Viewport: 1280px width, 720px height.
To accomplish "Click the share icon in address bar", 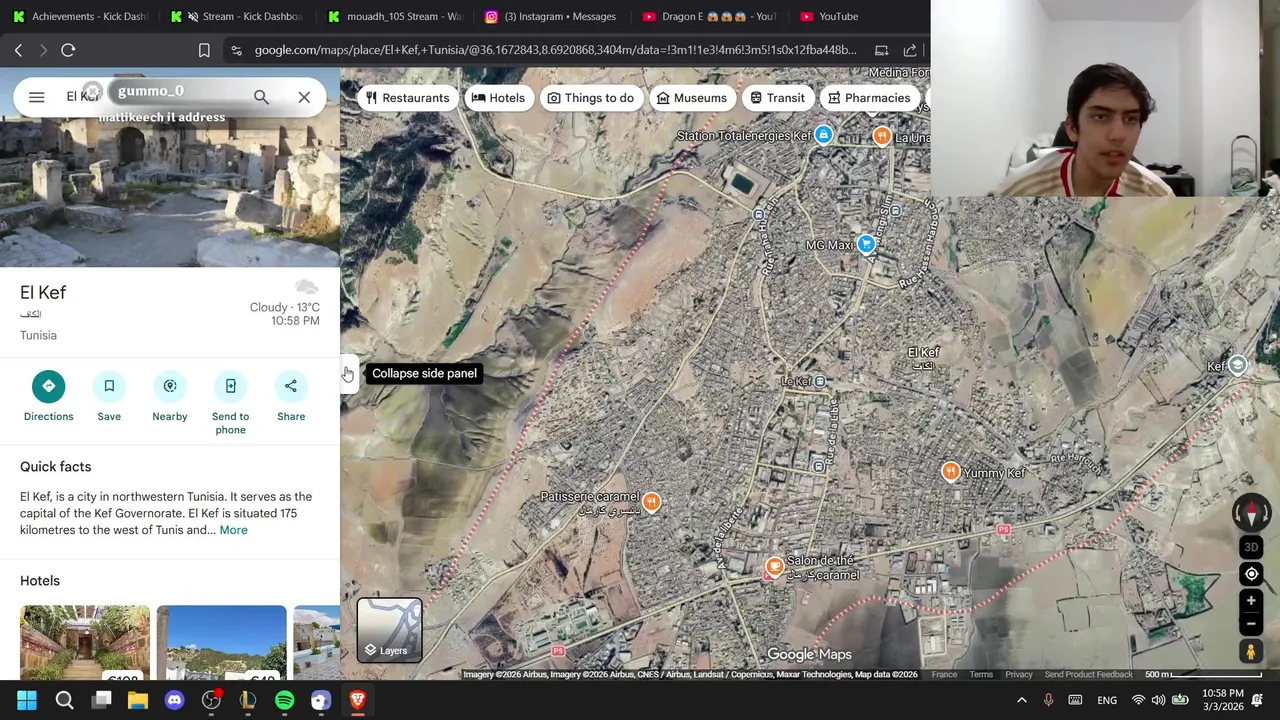I will pyautogui.click(x=910, y=50).
